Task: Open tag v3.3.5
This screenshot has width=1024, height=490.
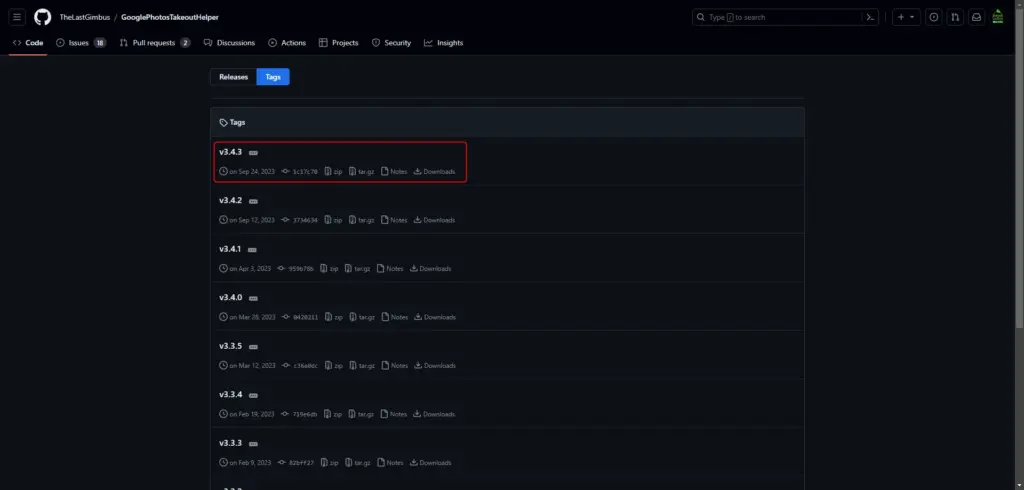Action: click(231, 346)
